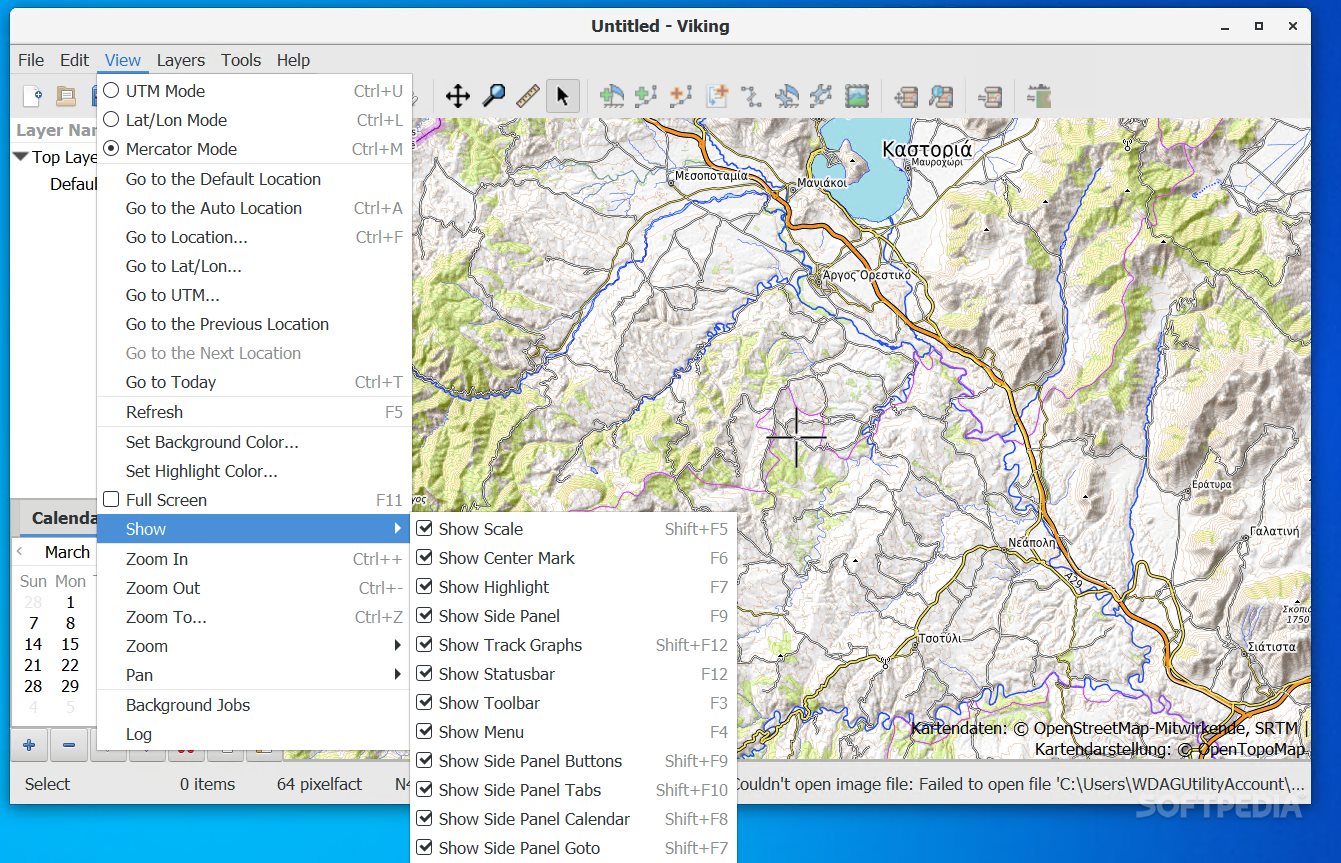The height and width of the screenshot is (863, 1341).
Task: Open the File menu
Action: (x=31, y=60)
